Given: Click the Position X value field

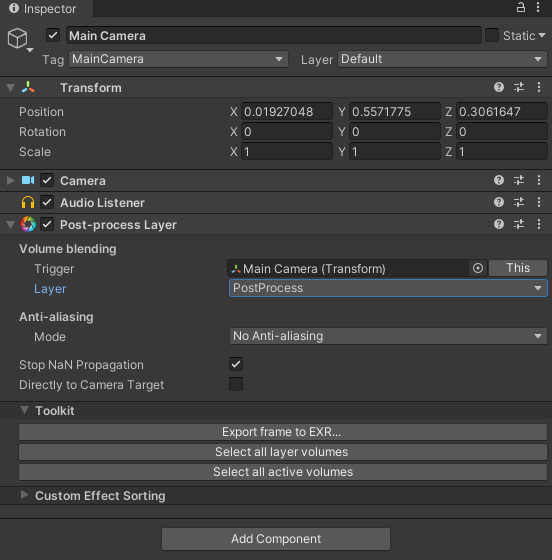Looking at the screenshot, I should coord(287,112).
